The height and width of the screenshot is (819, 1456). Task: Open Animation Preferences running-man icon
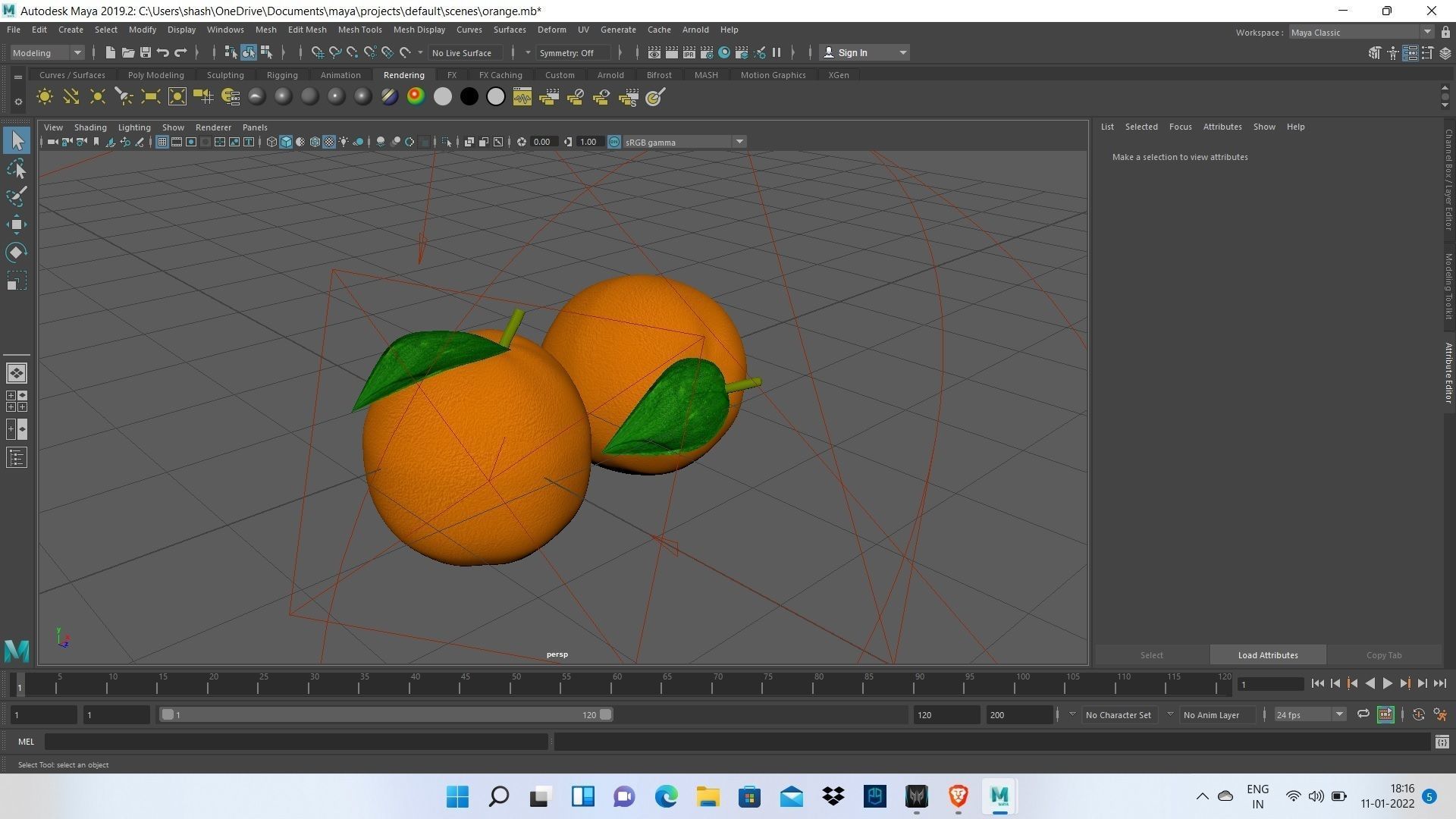(1441, 714)
